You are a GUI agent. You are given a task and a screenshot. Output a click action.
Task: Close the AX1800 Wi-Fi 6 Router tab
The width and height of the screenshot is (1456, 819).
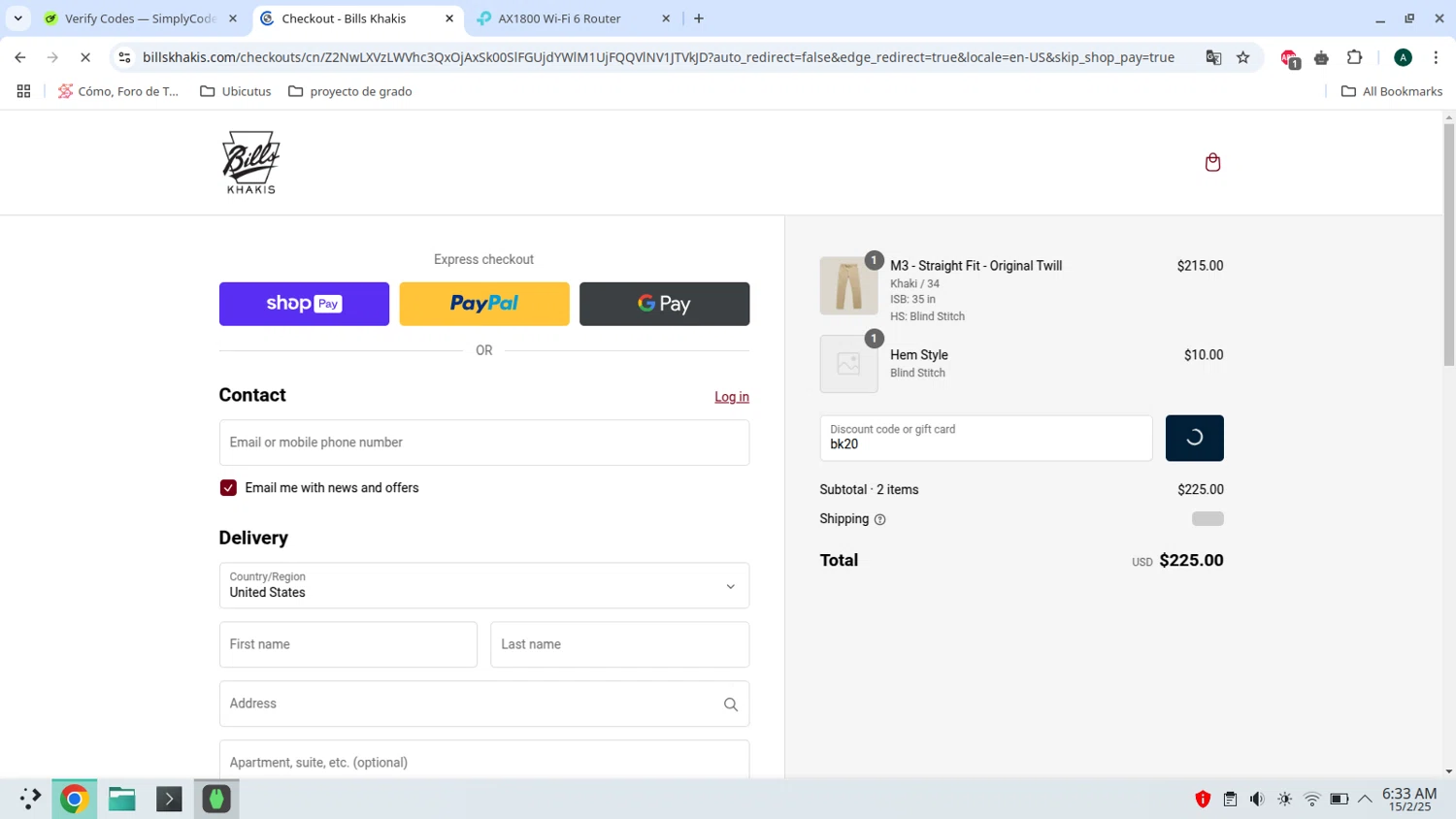[x=666, y=18]
